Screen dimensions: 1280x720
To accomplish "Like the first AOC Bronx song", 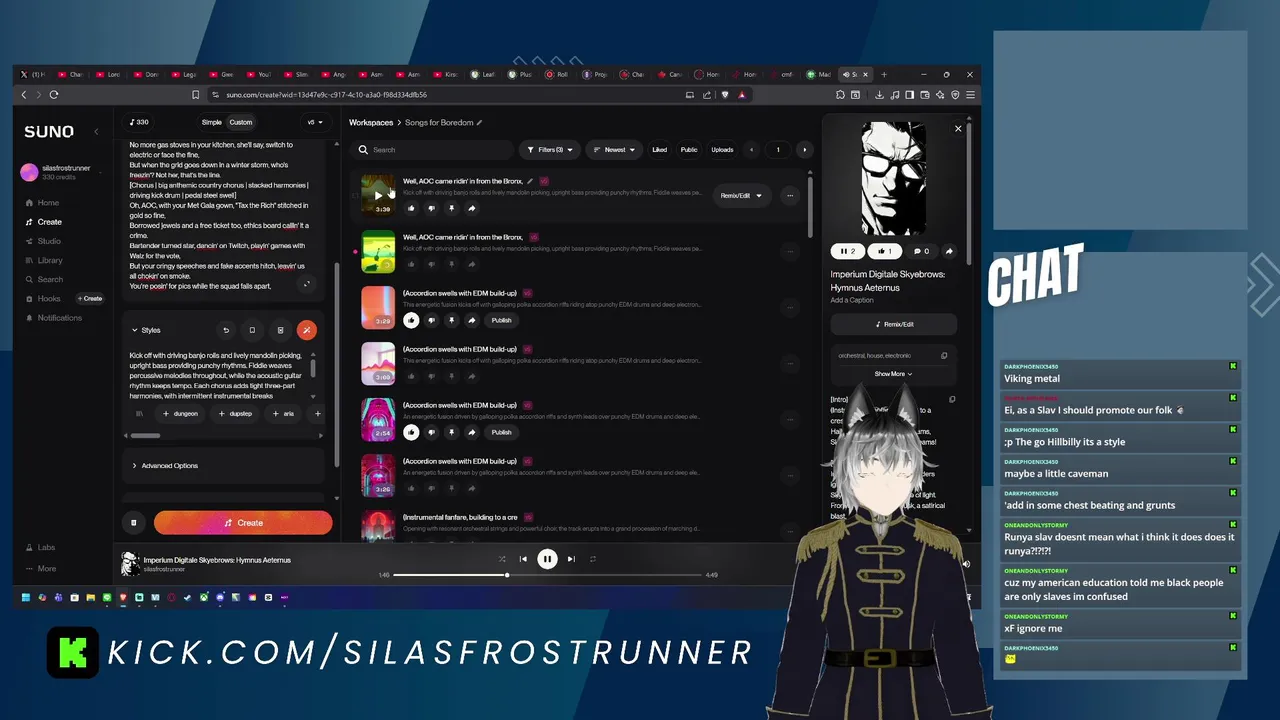I will (x=411, y=208).
